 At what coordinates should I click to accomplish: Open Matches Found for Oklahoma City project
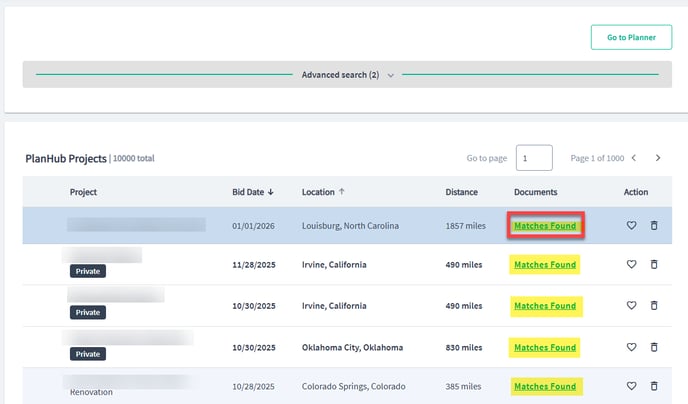[x=545, y=347]
